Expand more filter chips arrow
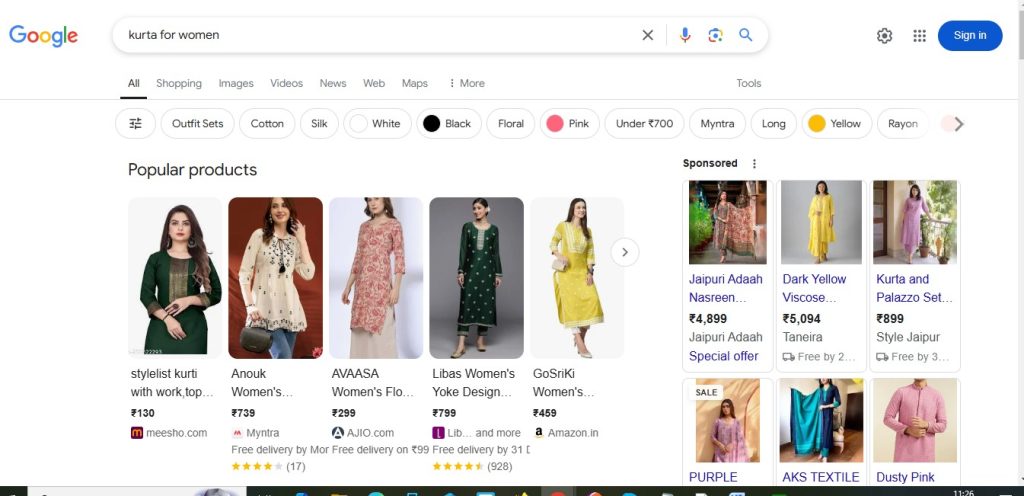Viewport: 1024px width, 496px height. coord(958,124)
